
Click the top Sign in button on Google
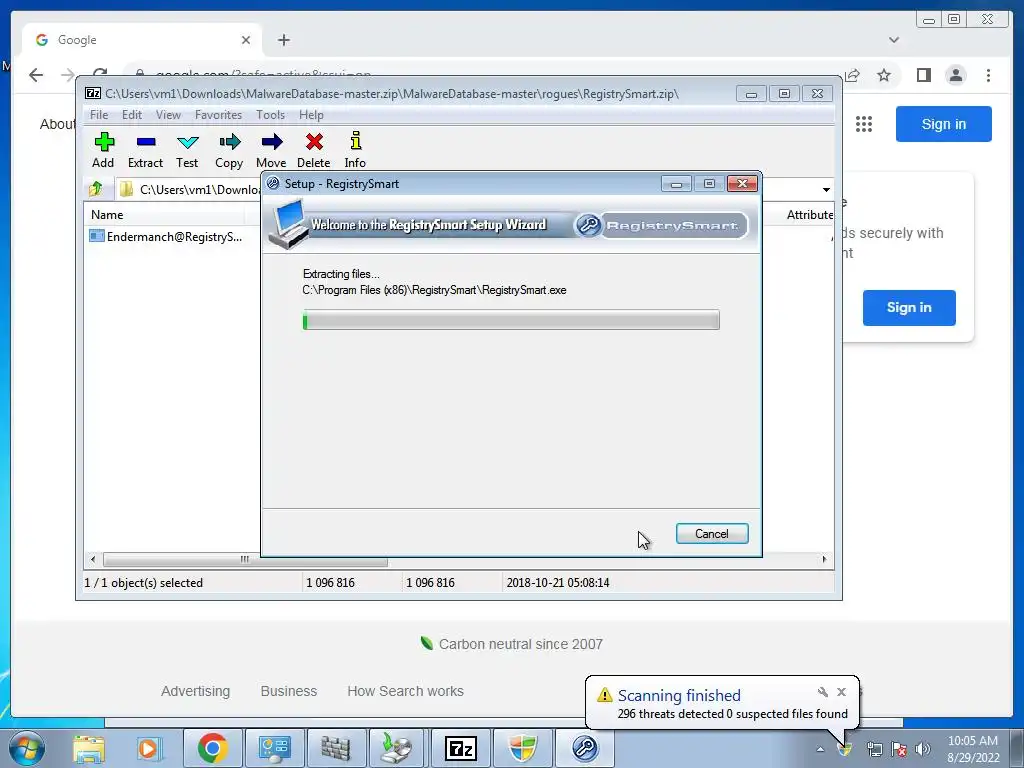click(944, 124)
